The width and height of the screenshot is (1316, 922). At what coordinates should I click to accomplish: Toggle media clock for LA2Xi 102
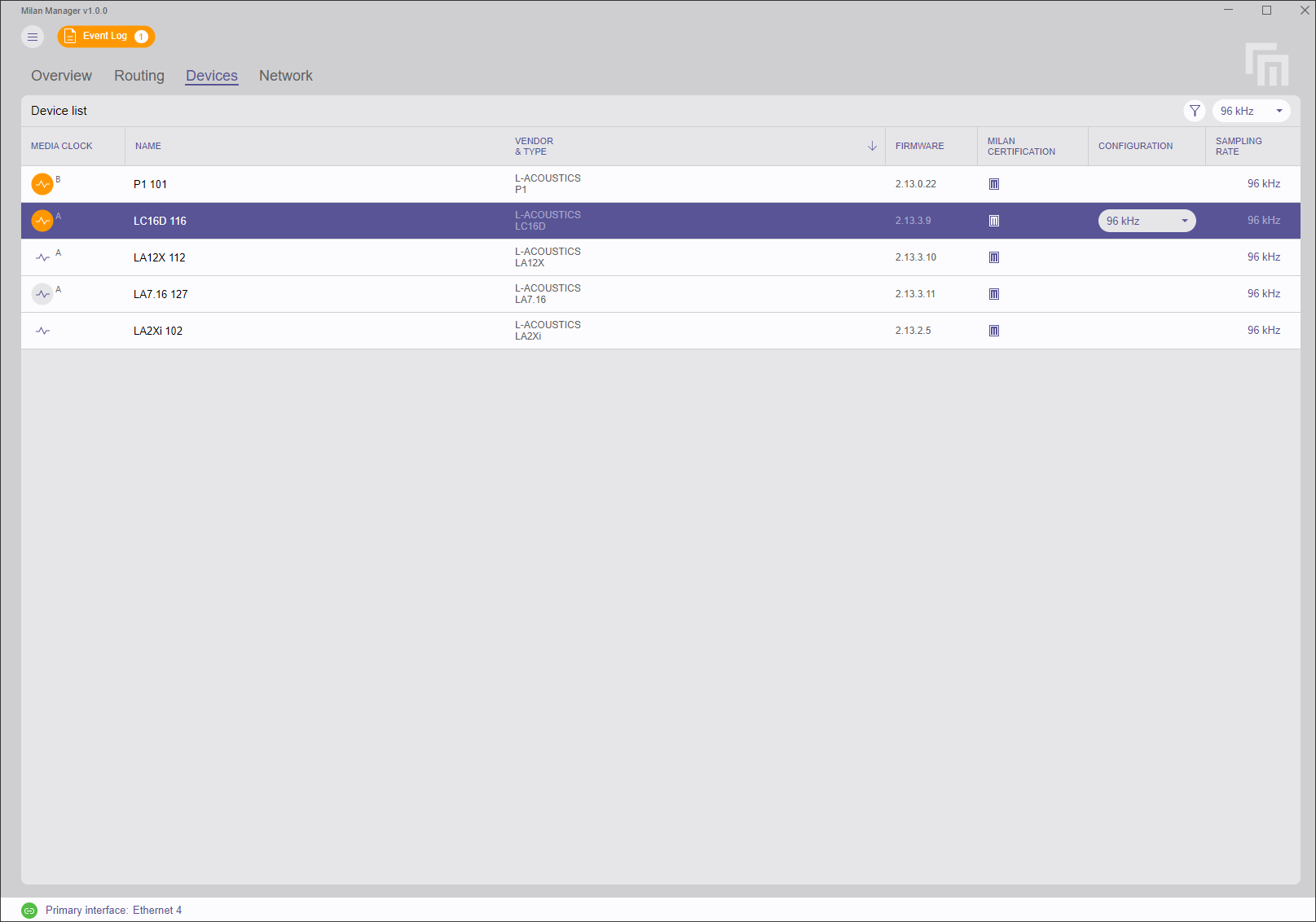point(42,331)
